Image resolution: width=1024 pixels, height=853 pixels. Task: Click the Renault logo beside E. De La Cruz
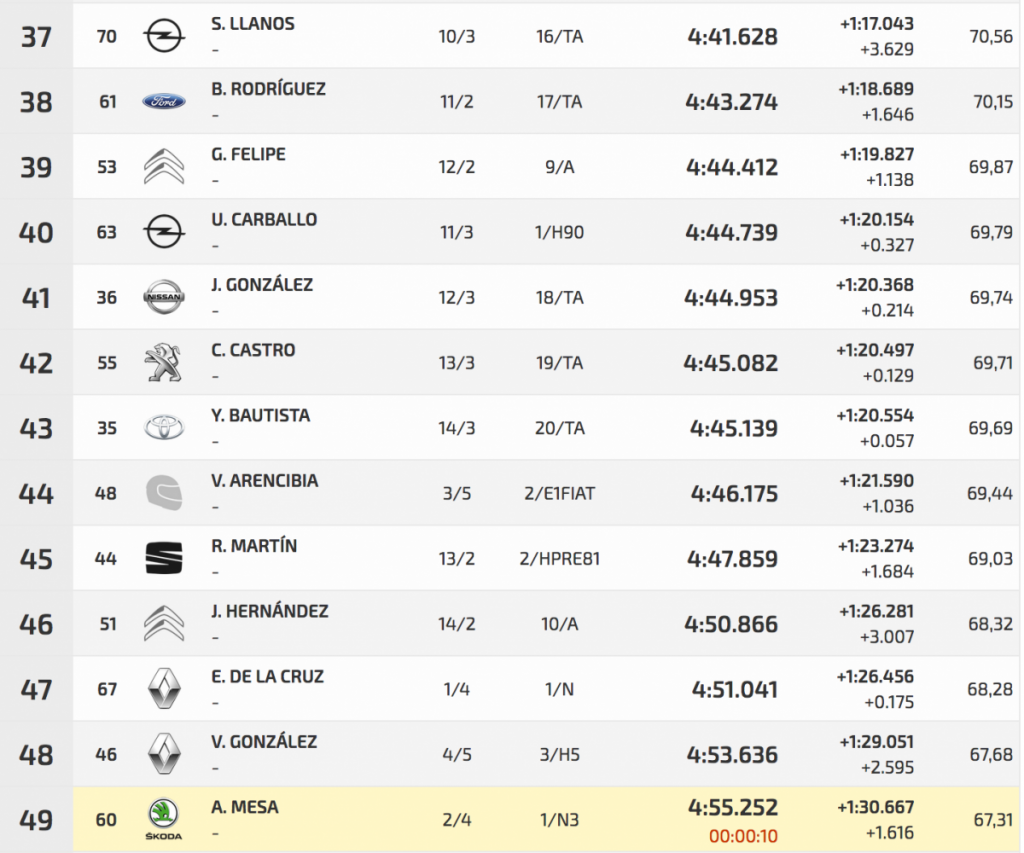coord(163,689)
